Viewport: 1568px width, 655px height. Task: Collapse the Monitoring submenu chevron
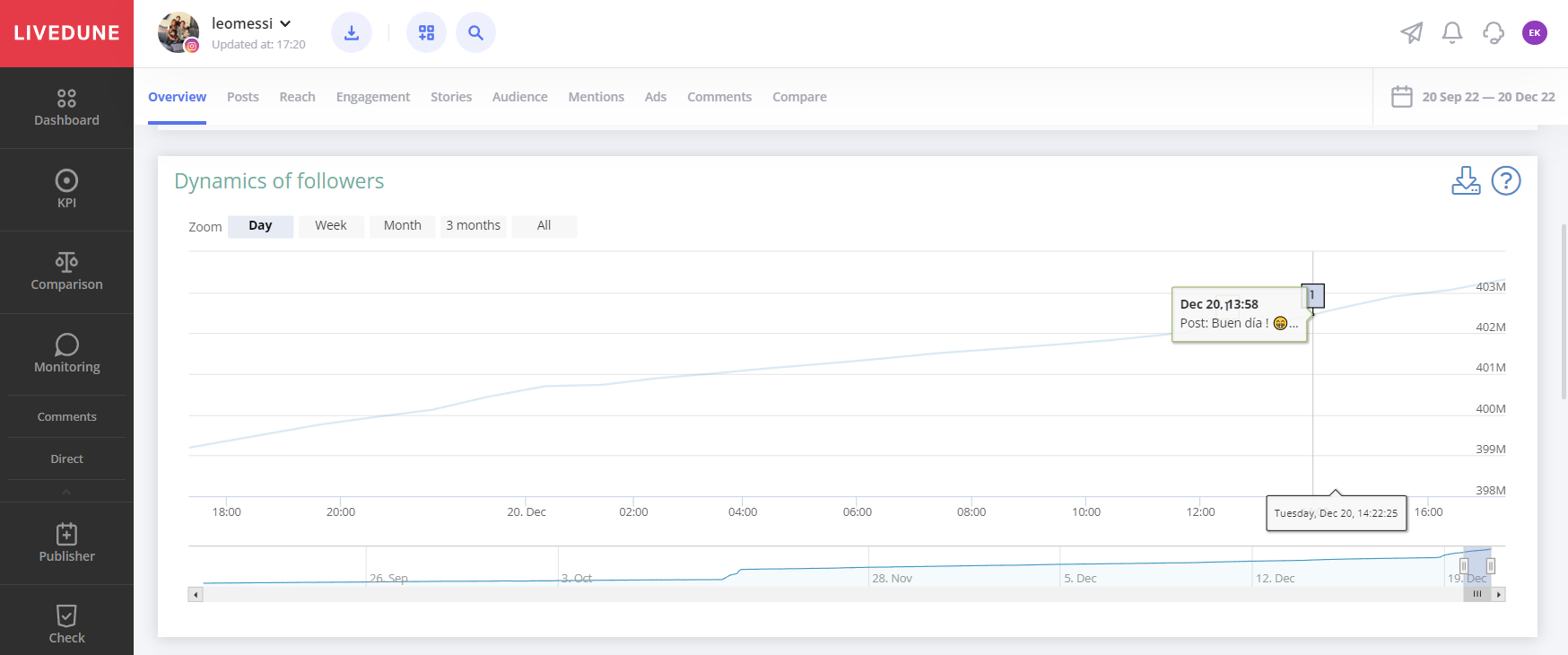click(x=66, y=492)
